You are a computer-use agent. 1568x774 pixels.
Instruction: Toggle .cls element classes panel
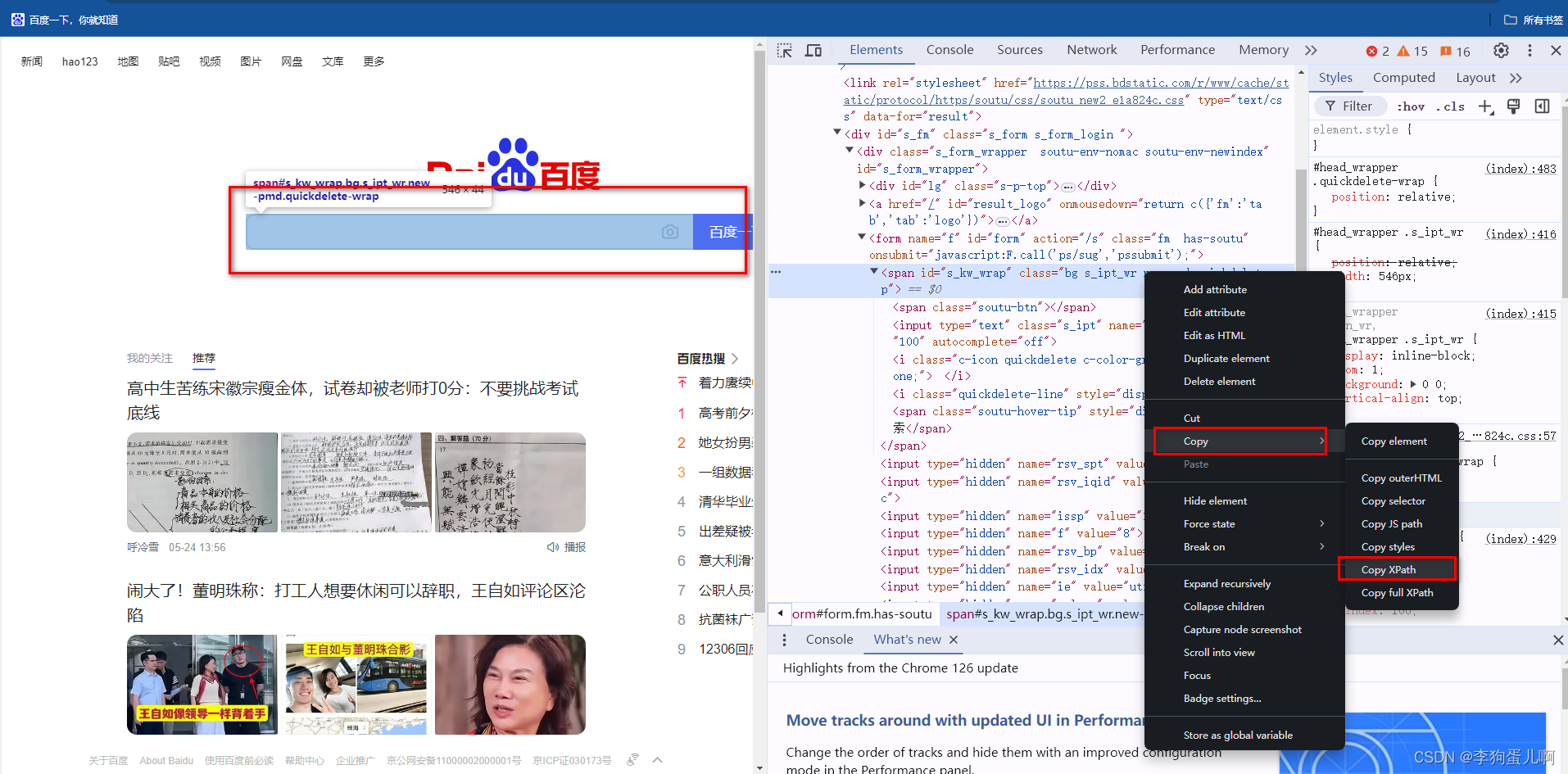1451,106
